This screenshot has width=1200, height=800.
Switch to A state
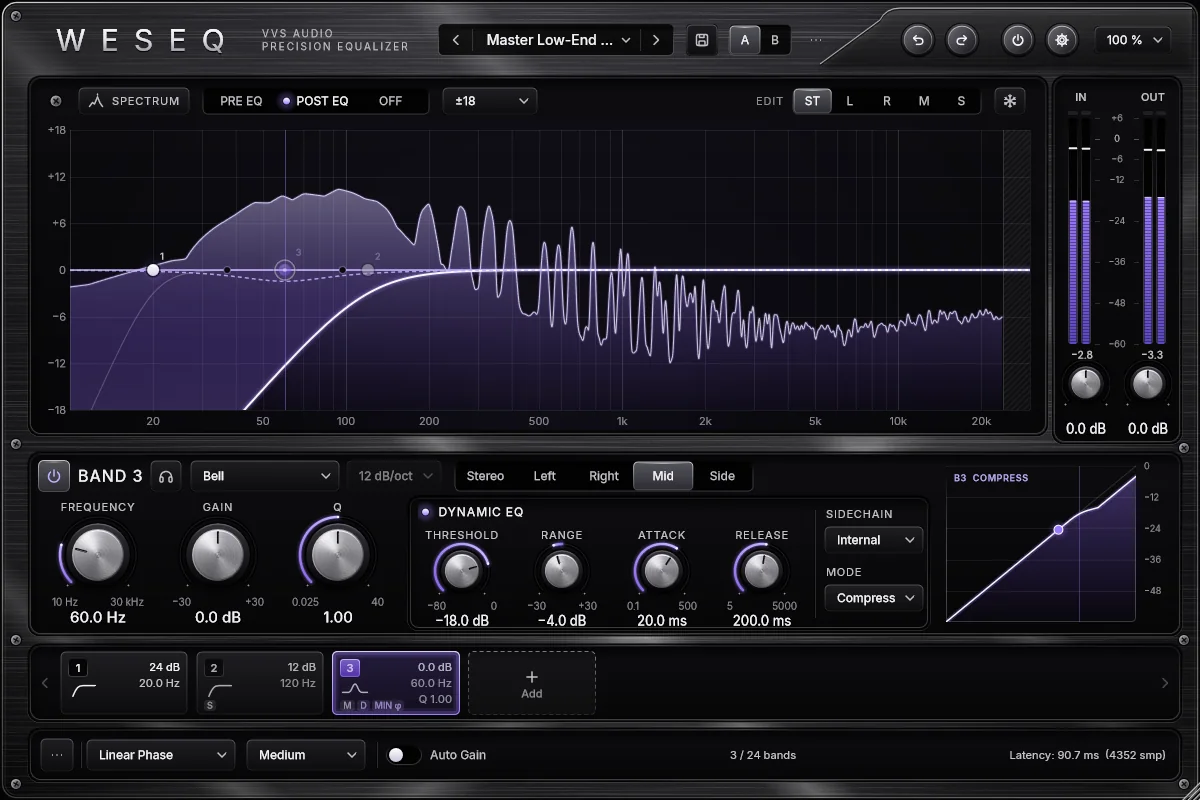pyautogui.click(x=745, y=40)
